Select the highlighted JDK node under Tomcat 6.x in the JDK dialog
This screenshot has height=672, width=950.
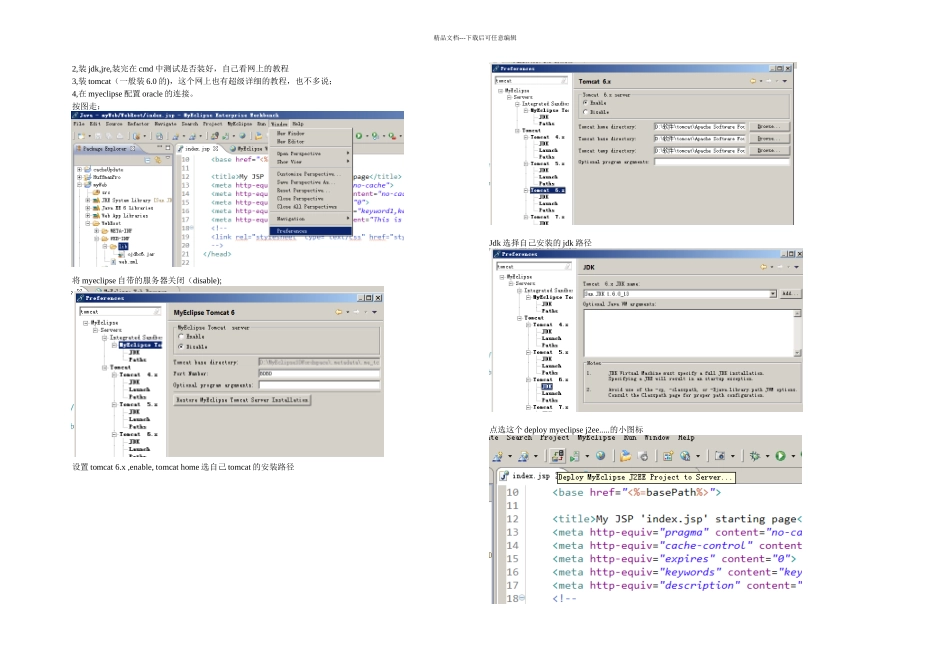pyautogui.click(x=546, y=386)
